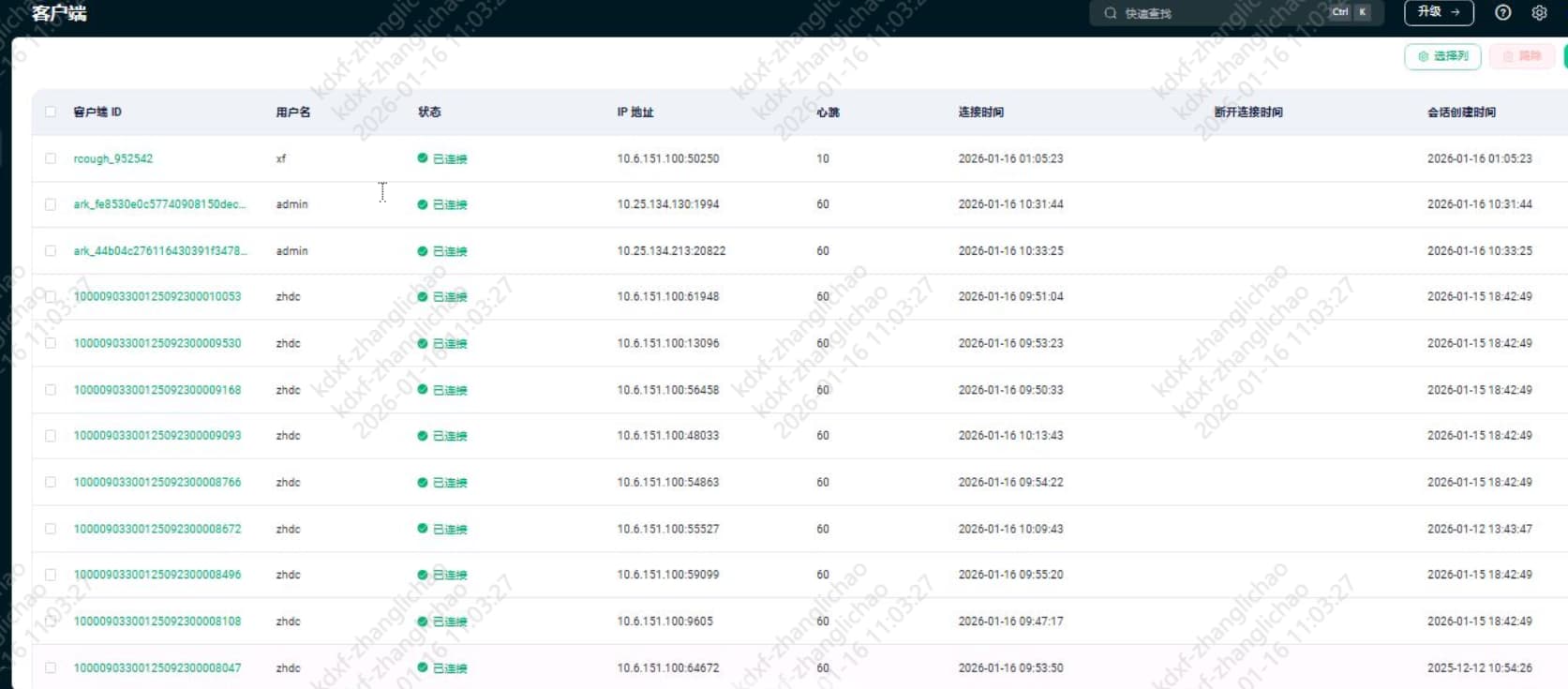Image resolution: width=1568 pixels, height=689 pixels.
Task: Open the 选择列 column selector
Action: point(1442,56)
